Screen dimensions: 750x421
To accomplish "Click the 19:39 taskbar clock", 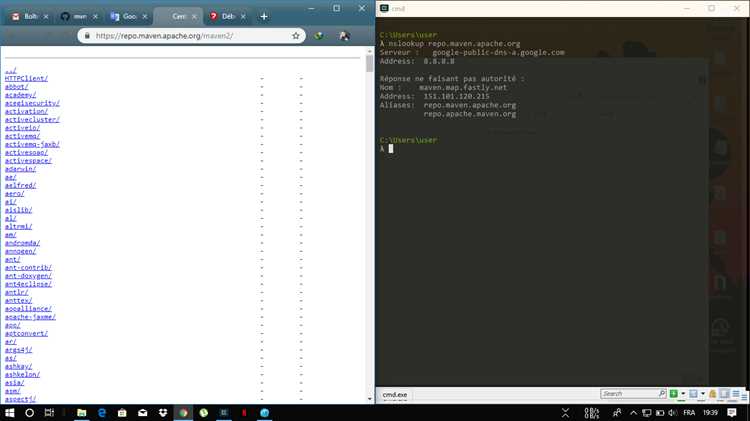I will [710, 412].
